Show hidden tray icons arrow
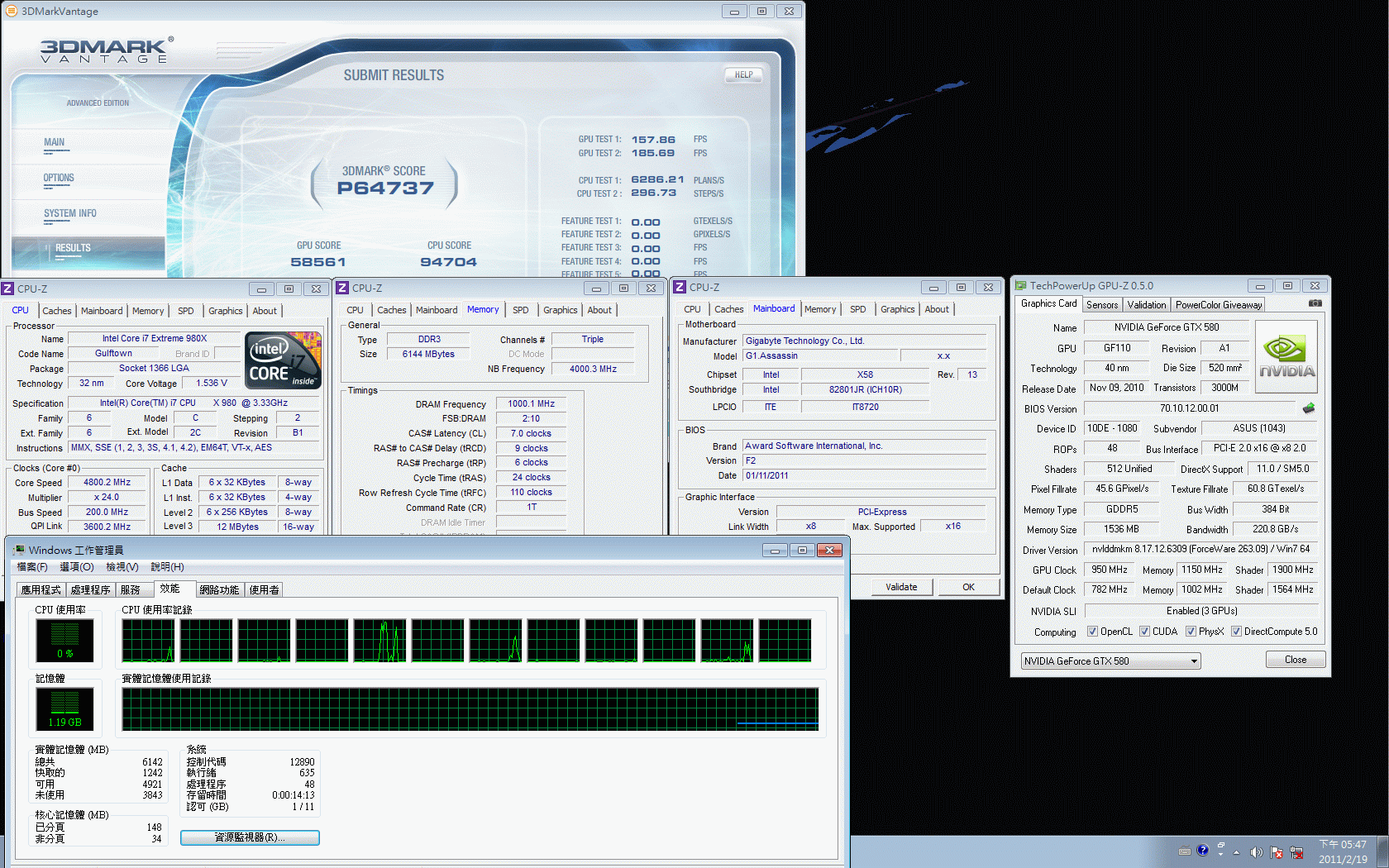The height and width of the screenshot is (868, 1389). tap(1237, 852)
